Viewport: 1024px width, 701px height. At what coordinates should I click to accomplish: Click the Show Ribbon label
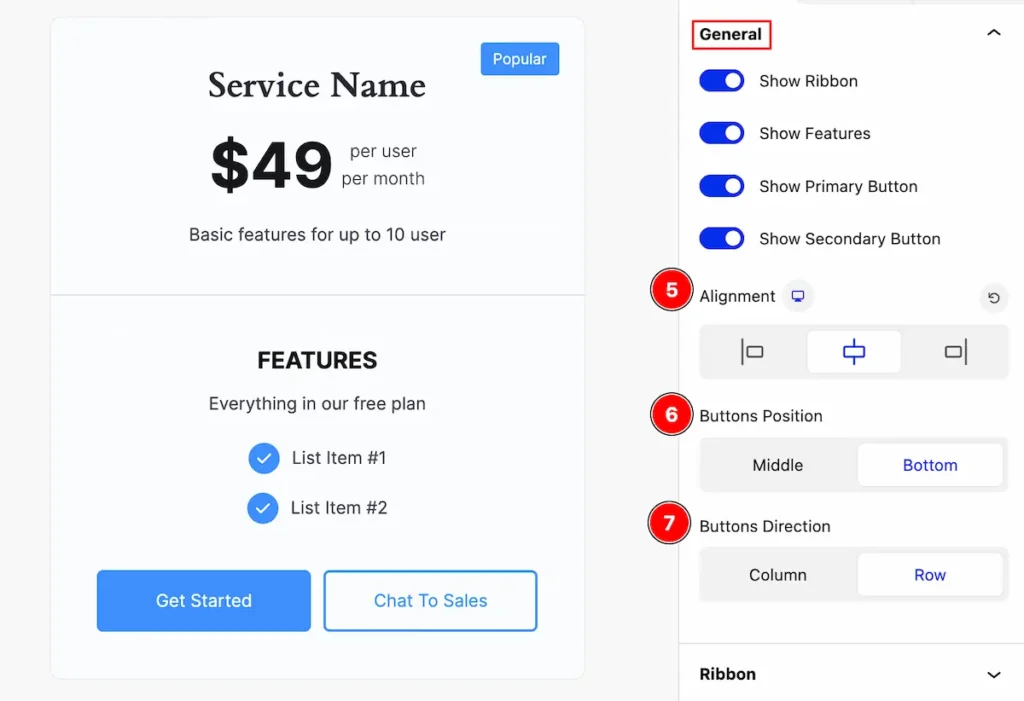pyautogui.click(x=808, y=81)
